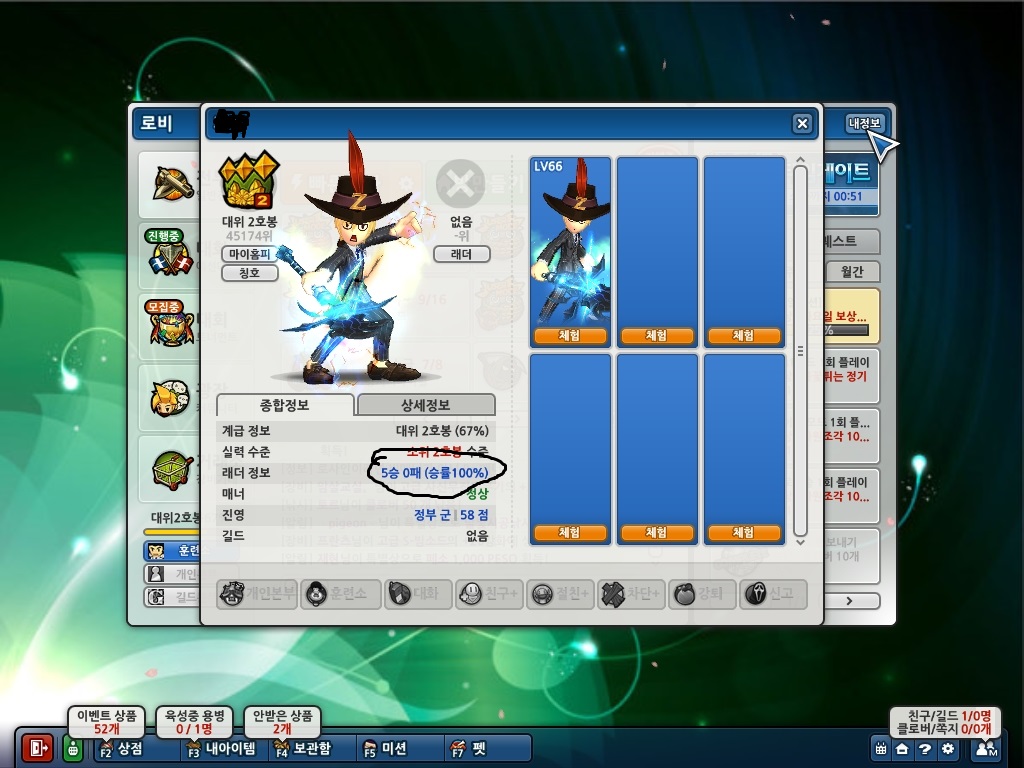
Task: Open the 미션 mission menu
Action: (389, 748)
